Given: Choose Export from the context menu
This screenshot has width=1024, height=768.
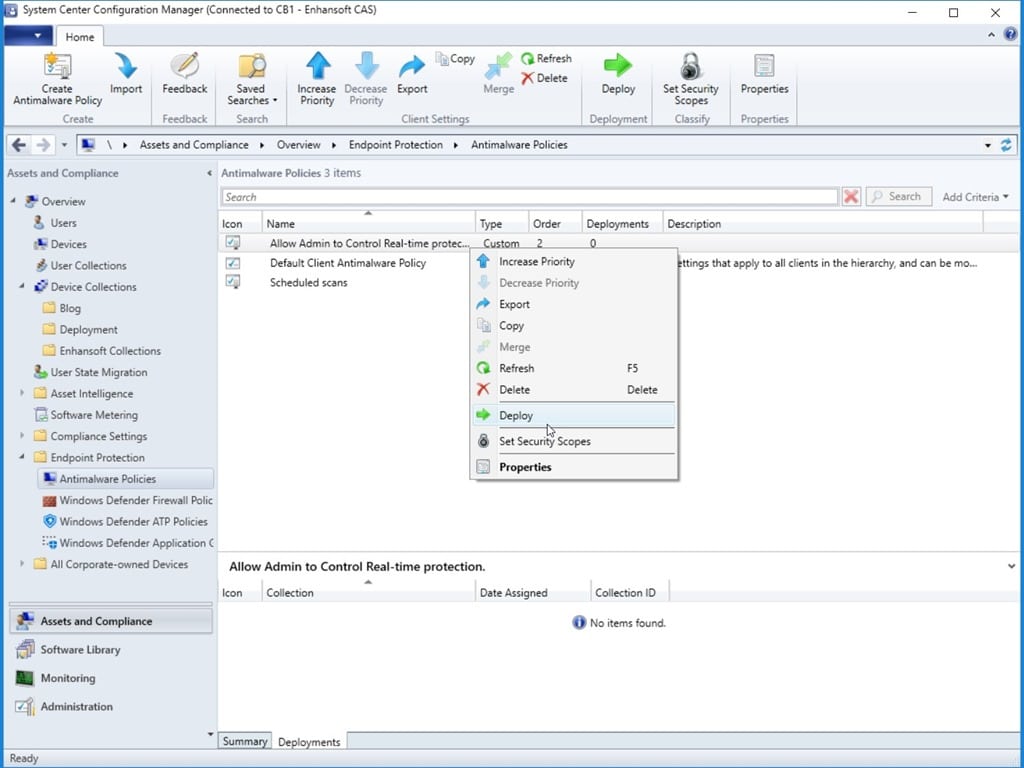Looking at the screenshot, I should coord(574,304).
